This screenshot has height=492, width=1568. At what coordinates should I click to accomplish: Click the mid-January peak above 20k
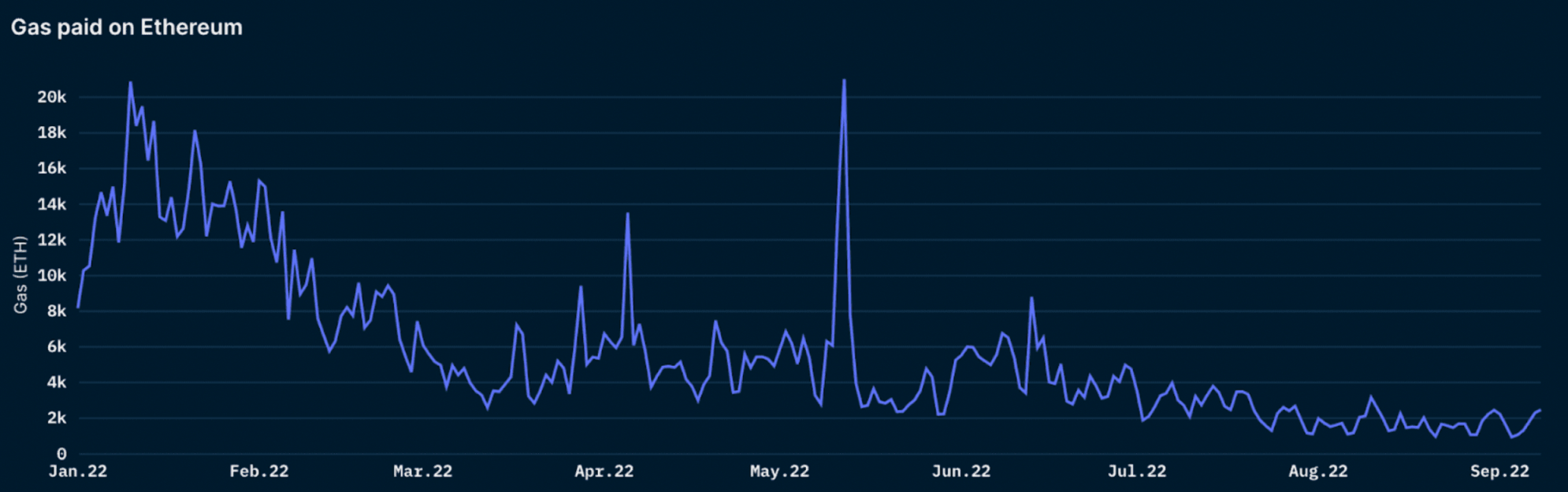130,83
